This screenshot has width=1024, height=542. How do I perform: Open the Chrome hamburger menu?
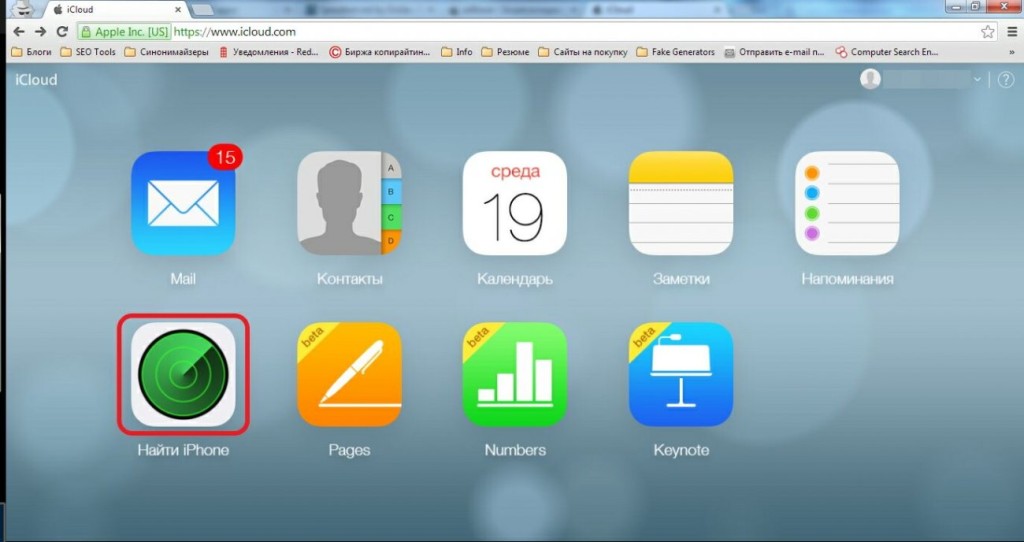pos(1012,31)
